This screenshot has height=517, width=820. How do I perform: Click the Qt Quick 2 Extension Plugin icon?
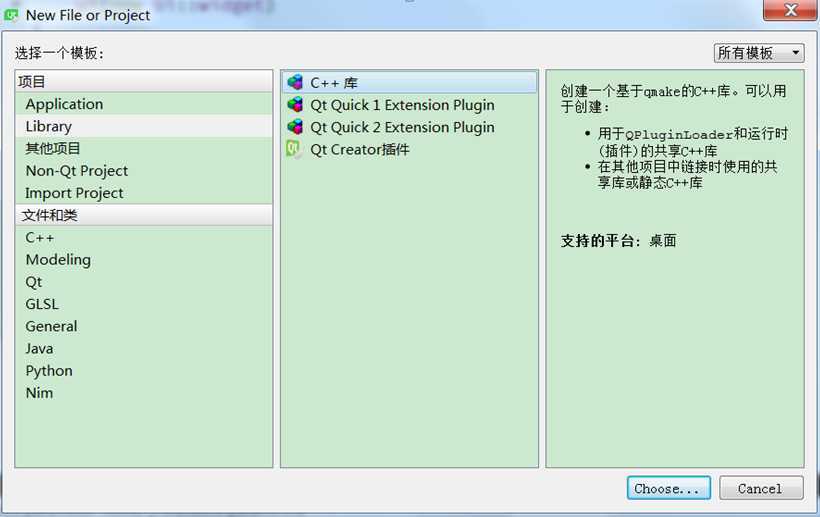pos(295,127)
